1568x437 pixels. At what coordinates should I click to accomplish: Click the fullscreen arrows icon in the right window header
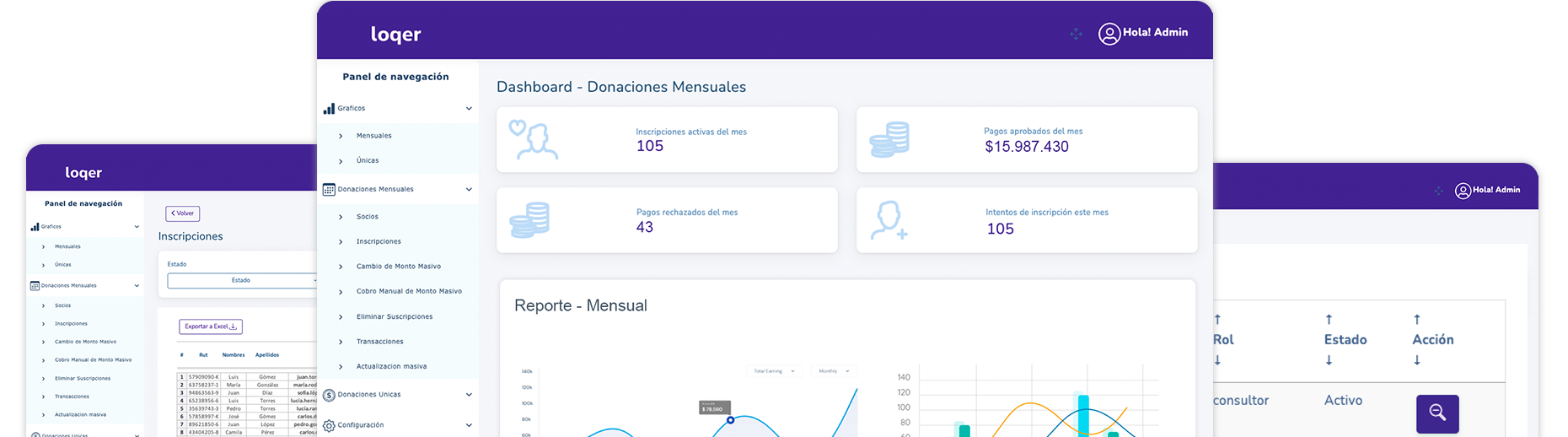pos(1439,191)
